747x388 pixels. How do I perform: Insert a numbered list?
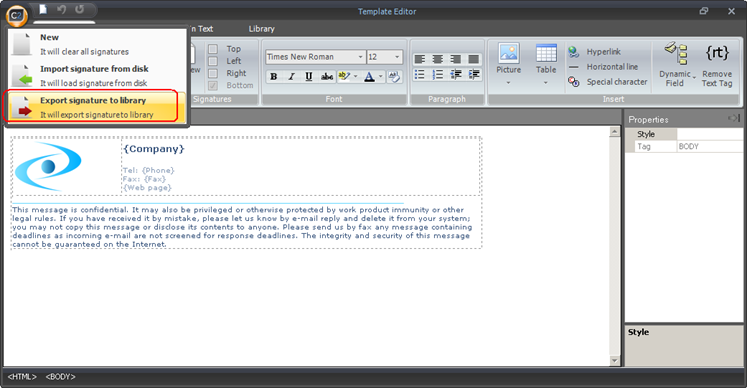pos(437,74)
